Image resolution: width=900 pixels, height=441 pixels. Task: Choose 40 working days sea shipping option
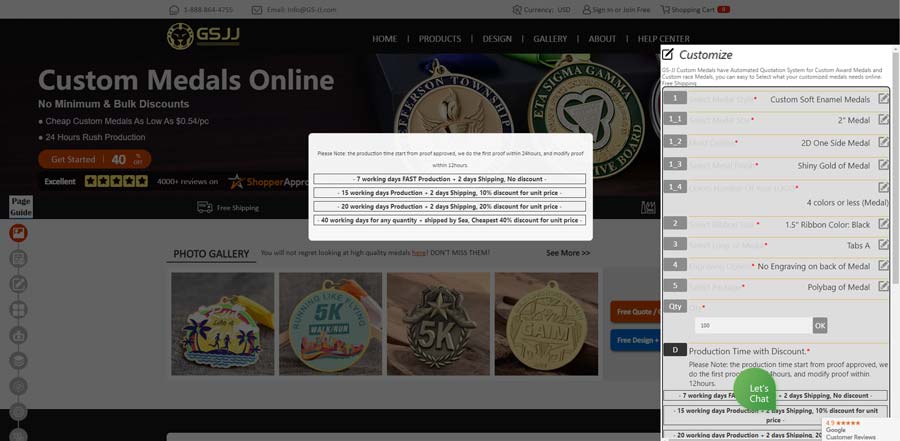point(449,220)
